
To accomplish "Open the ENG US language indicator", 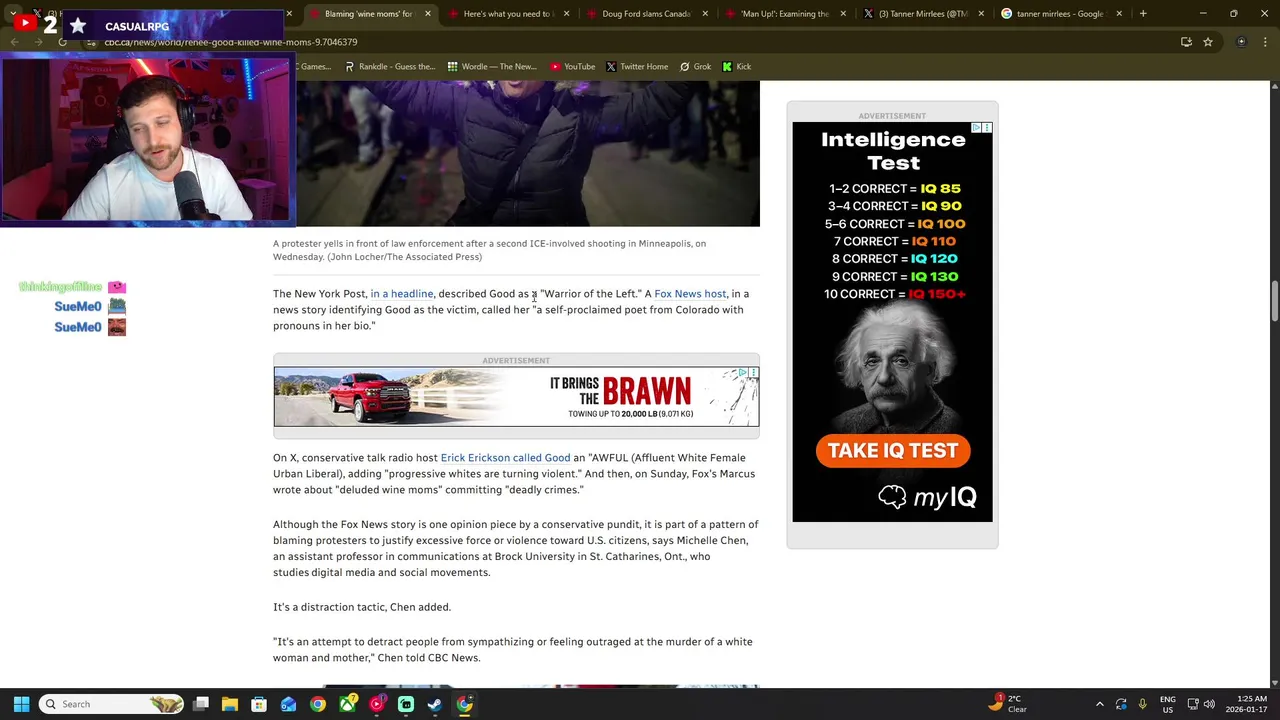I will coord(1167,704).
